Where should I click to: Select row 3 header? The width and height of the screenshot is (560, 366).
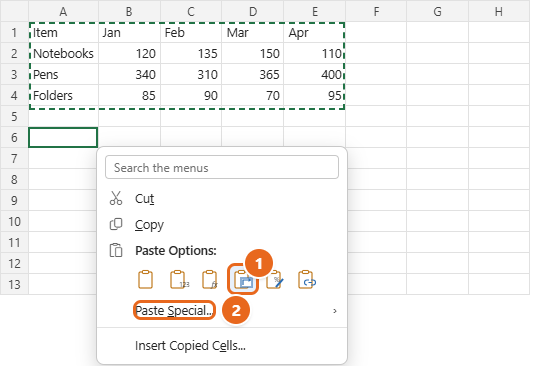pos(14,74)
